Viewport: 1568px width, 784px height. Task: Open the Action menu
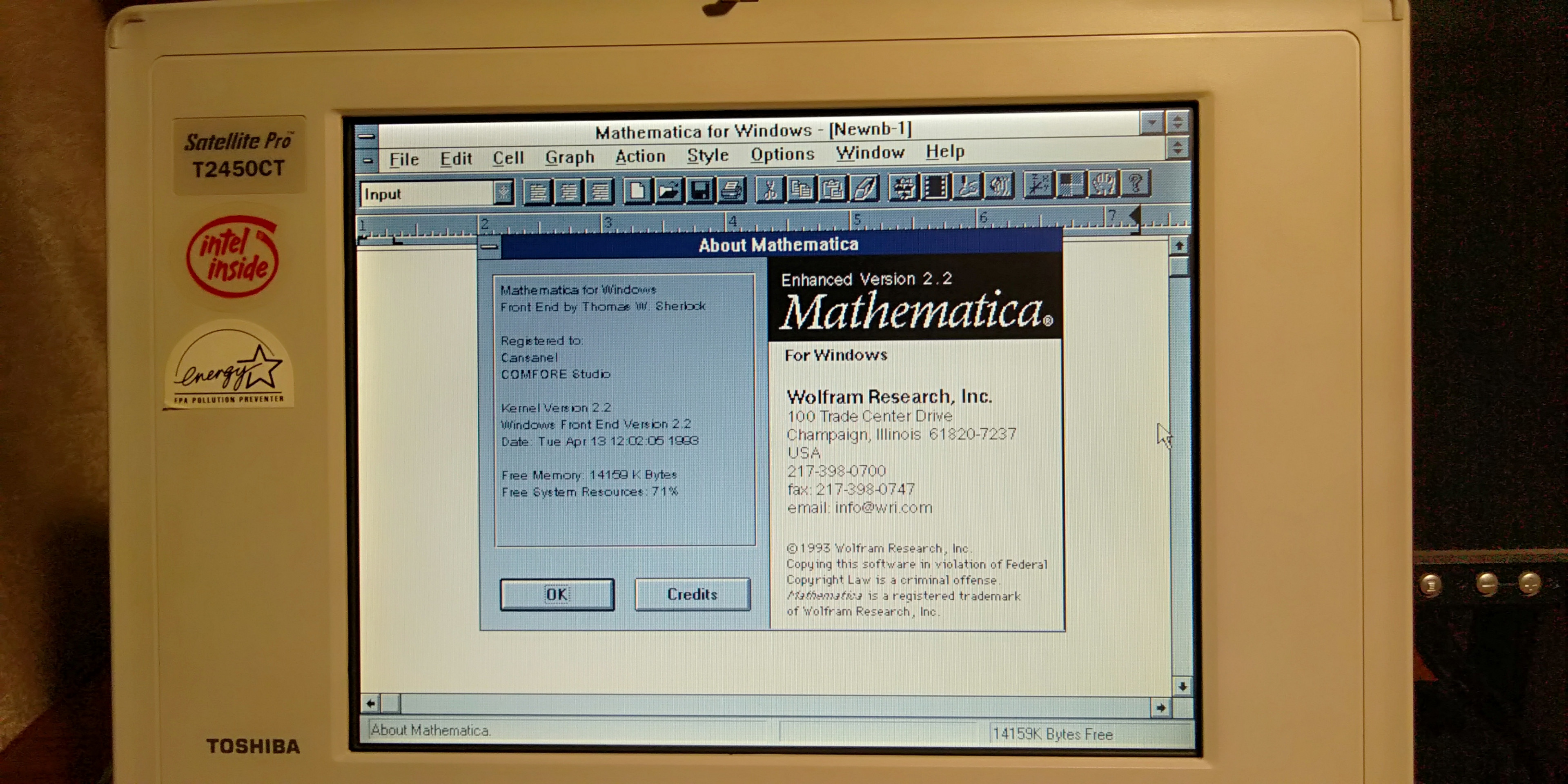[640, 156]
